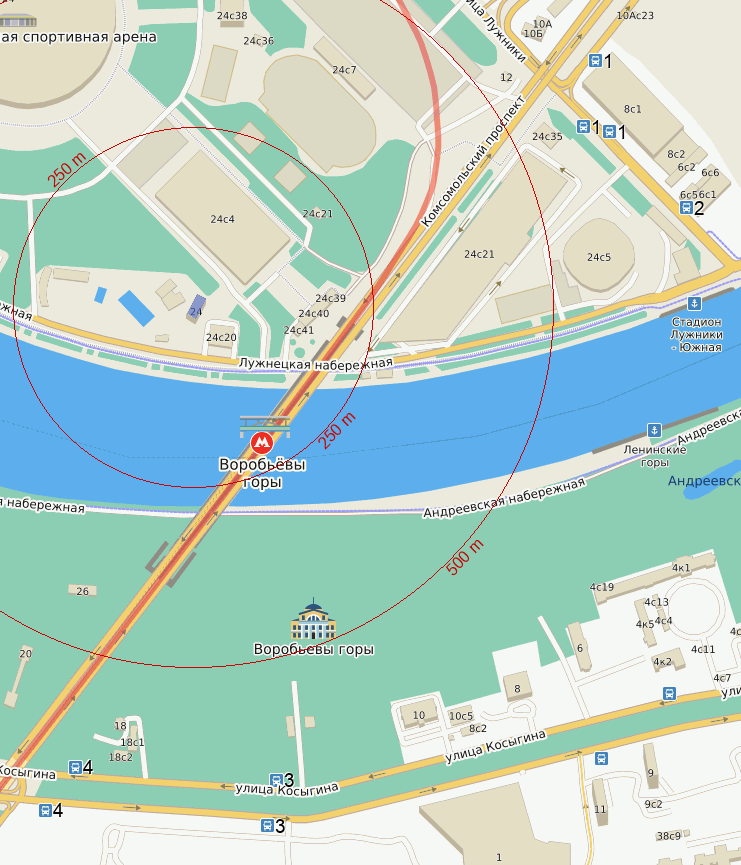Click the Андреевская набережная street label
Image resolution: width=741 pixels, height=865 pixels.
coord(504,498)
